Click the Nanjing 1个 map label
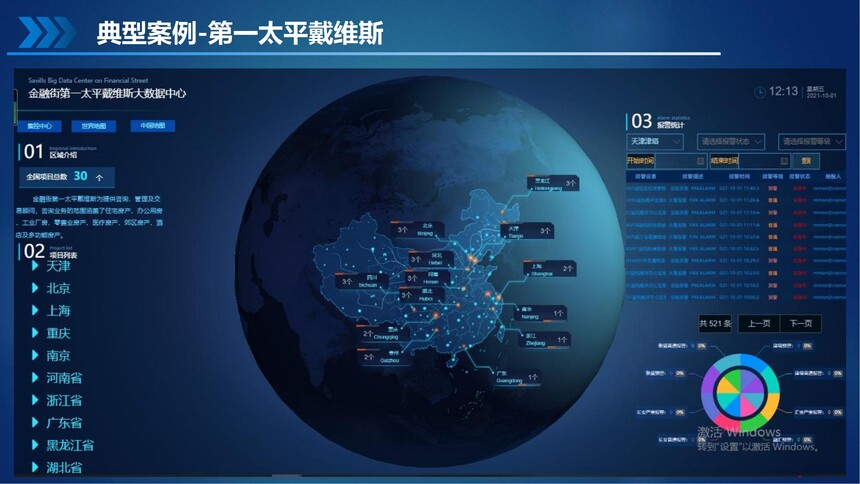Image resolution: width=860 pixels, height=484 pixels. pos(541,313)
